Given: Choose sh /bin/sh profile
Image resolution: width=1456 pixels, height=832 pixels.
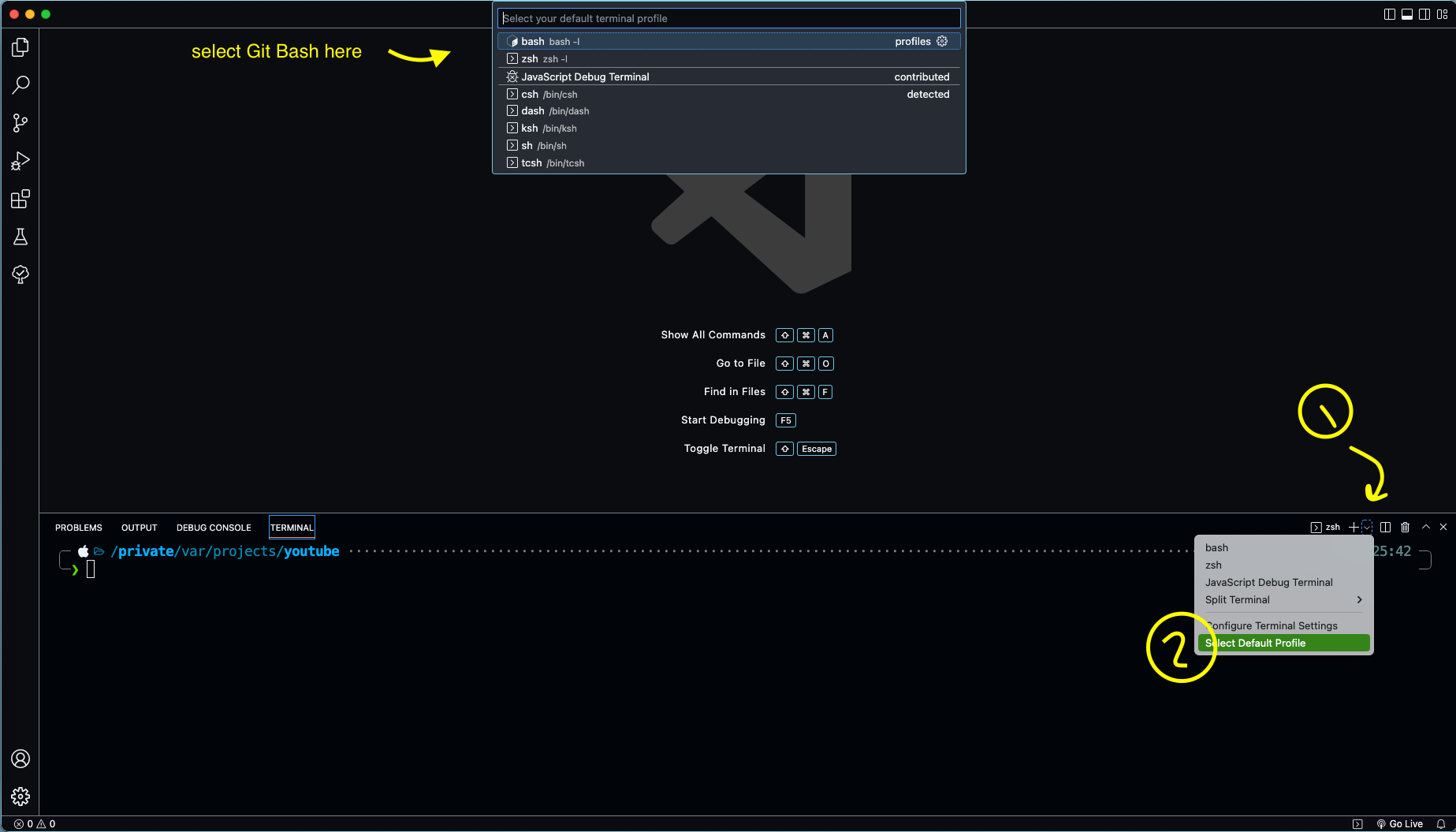Looking at the screenshot, I should pos(729,146).
